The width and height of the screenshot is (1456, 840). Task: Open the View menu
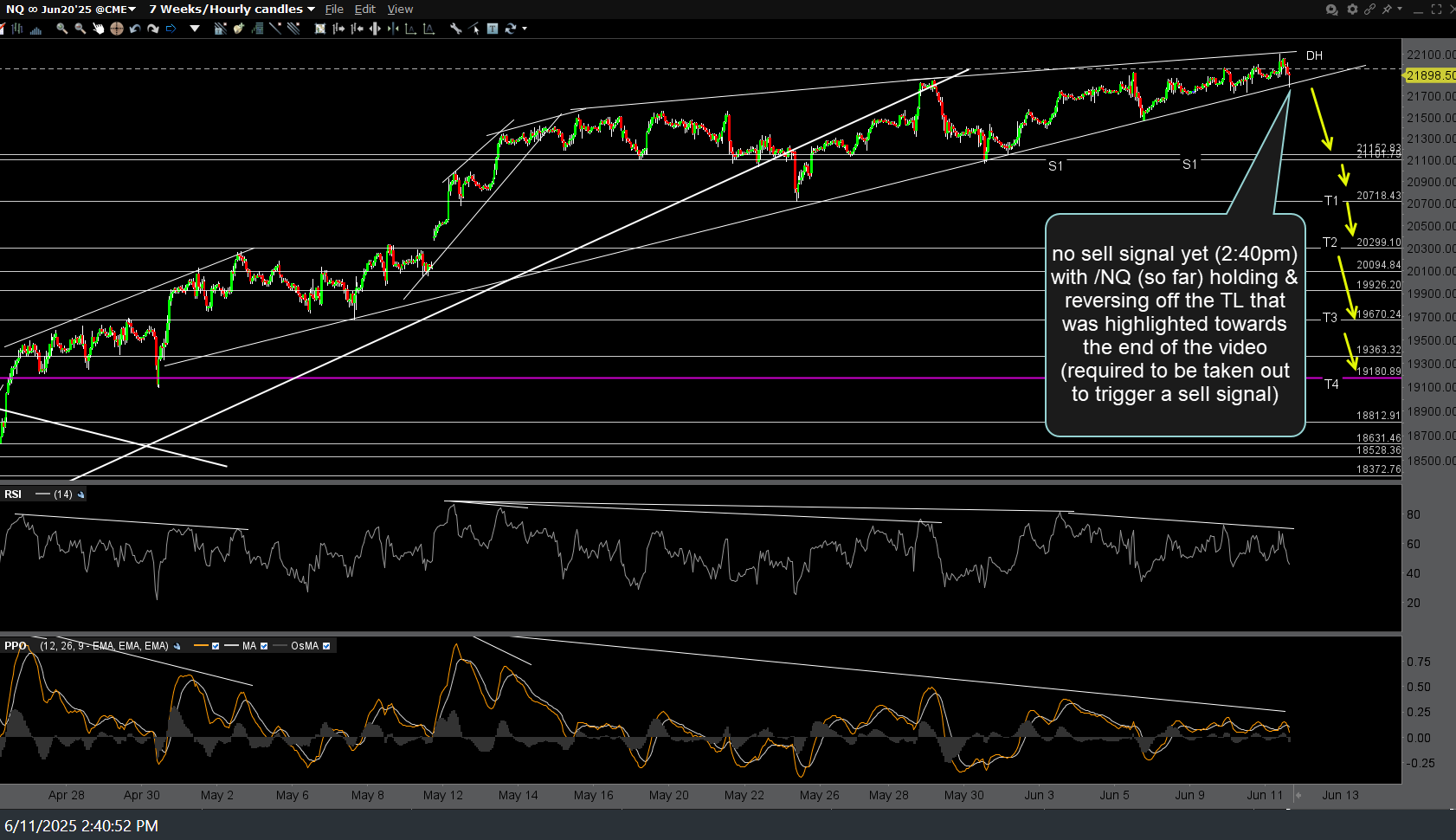pyautogui.click(x=400, y=9)
